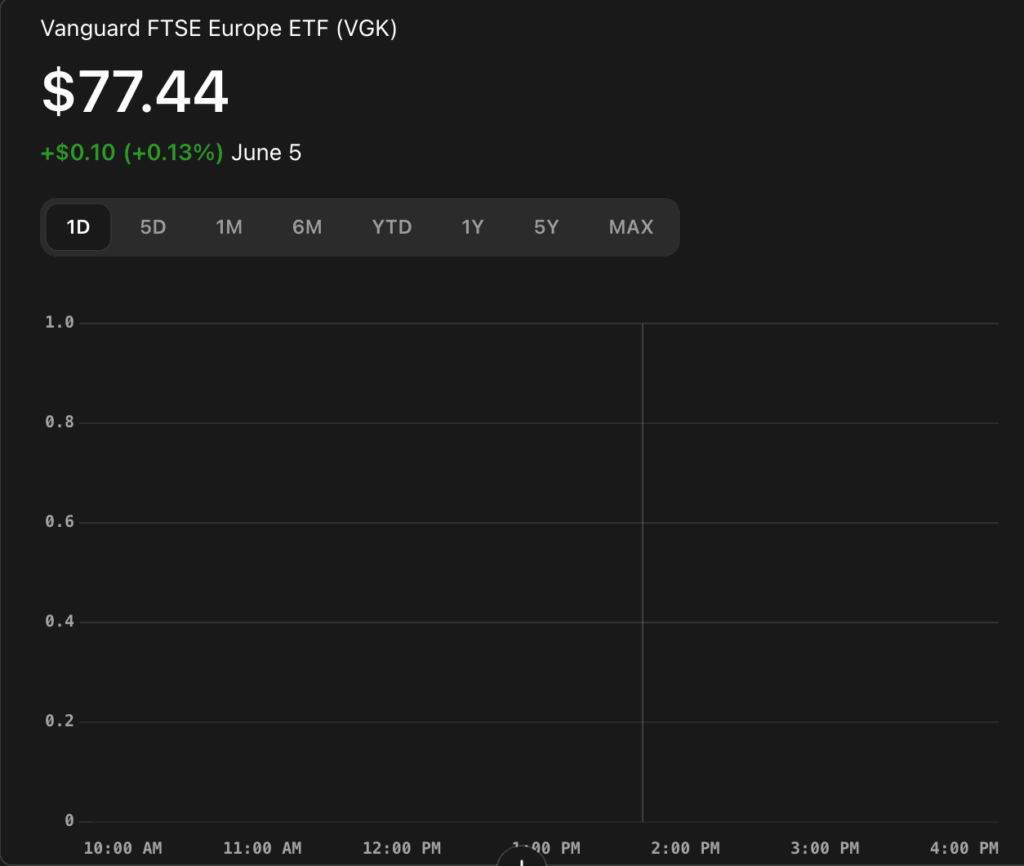
Task: Display the MAX history range
Action: point(631,227)
